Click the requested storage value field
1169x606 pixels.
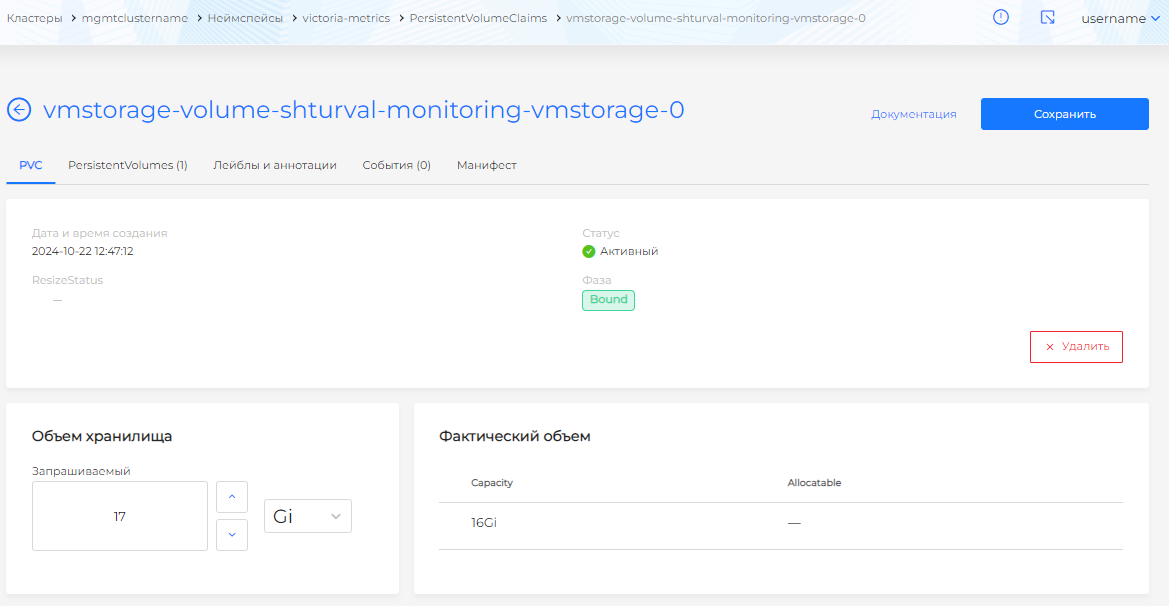[x=120, y=516]
